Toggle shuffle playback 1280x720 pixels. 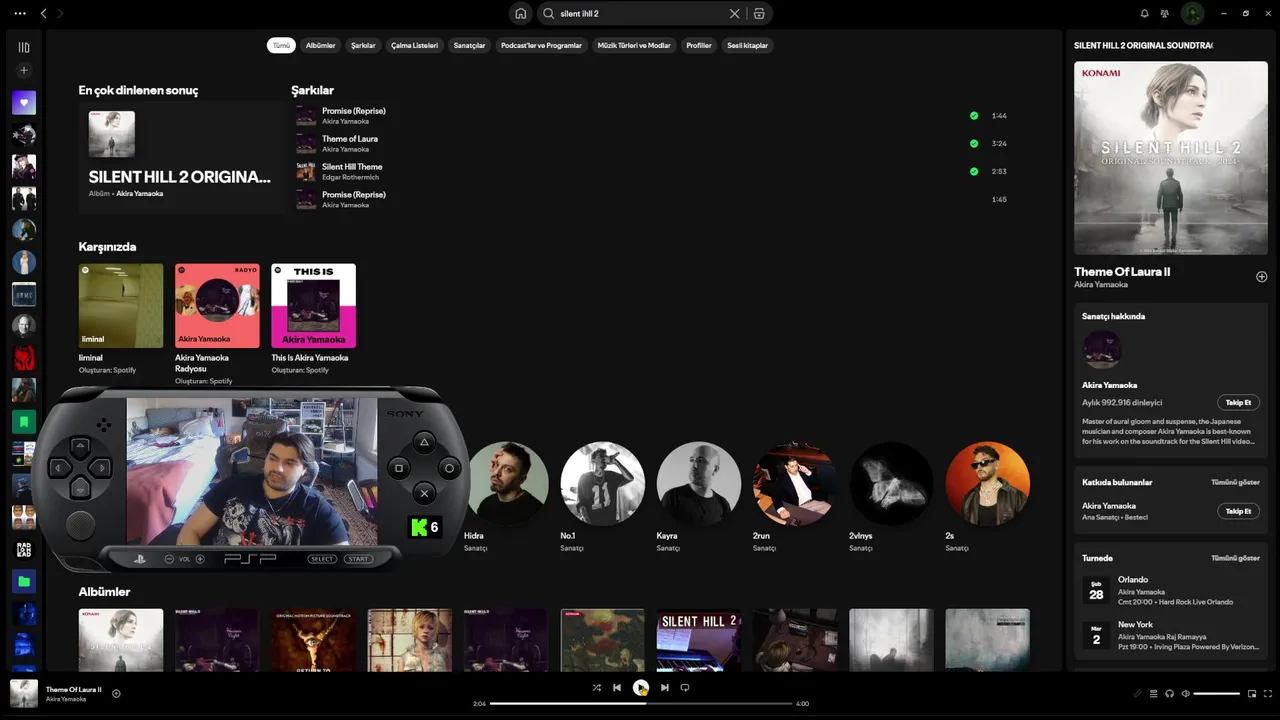coord(596,688)
